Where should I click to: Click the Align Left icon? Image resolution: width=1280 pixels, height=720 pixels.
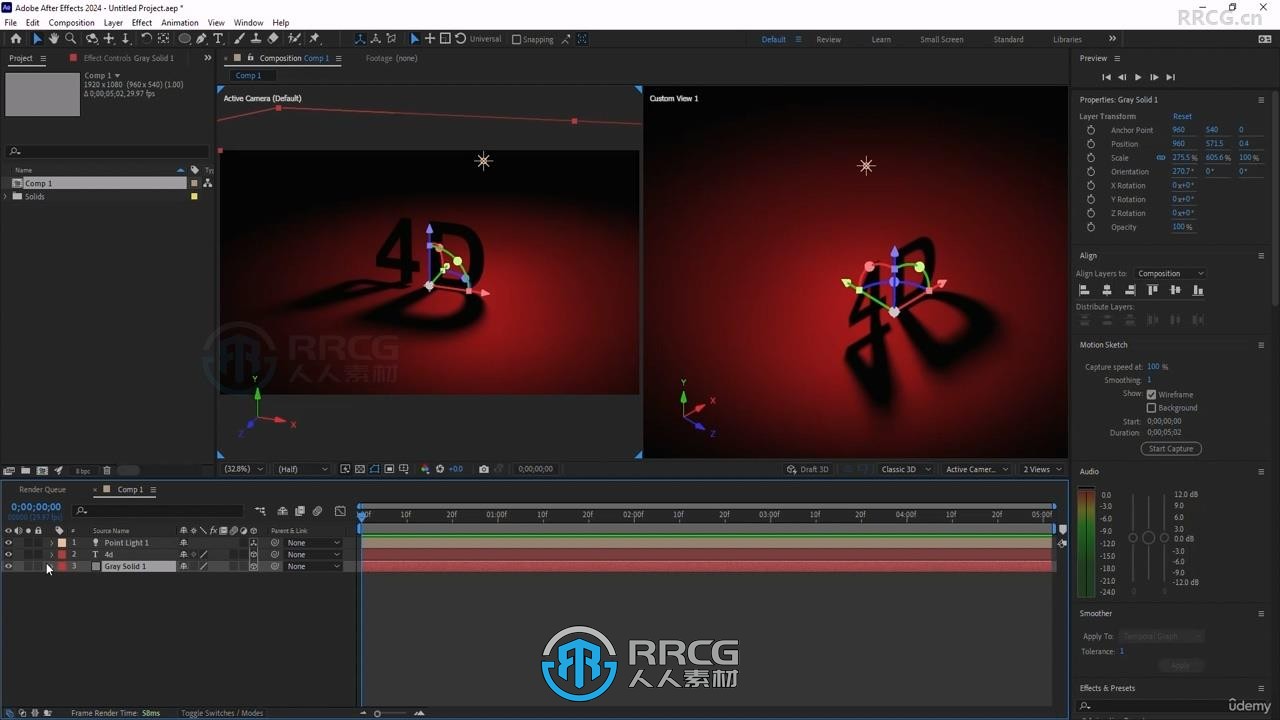[1084, 290]
